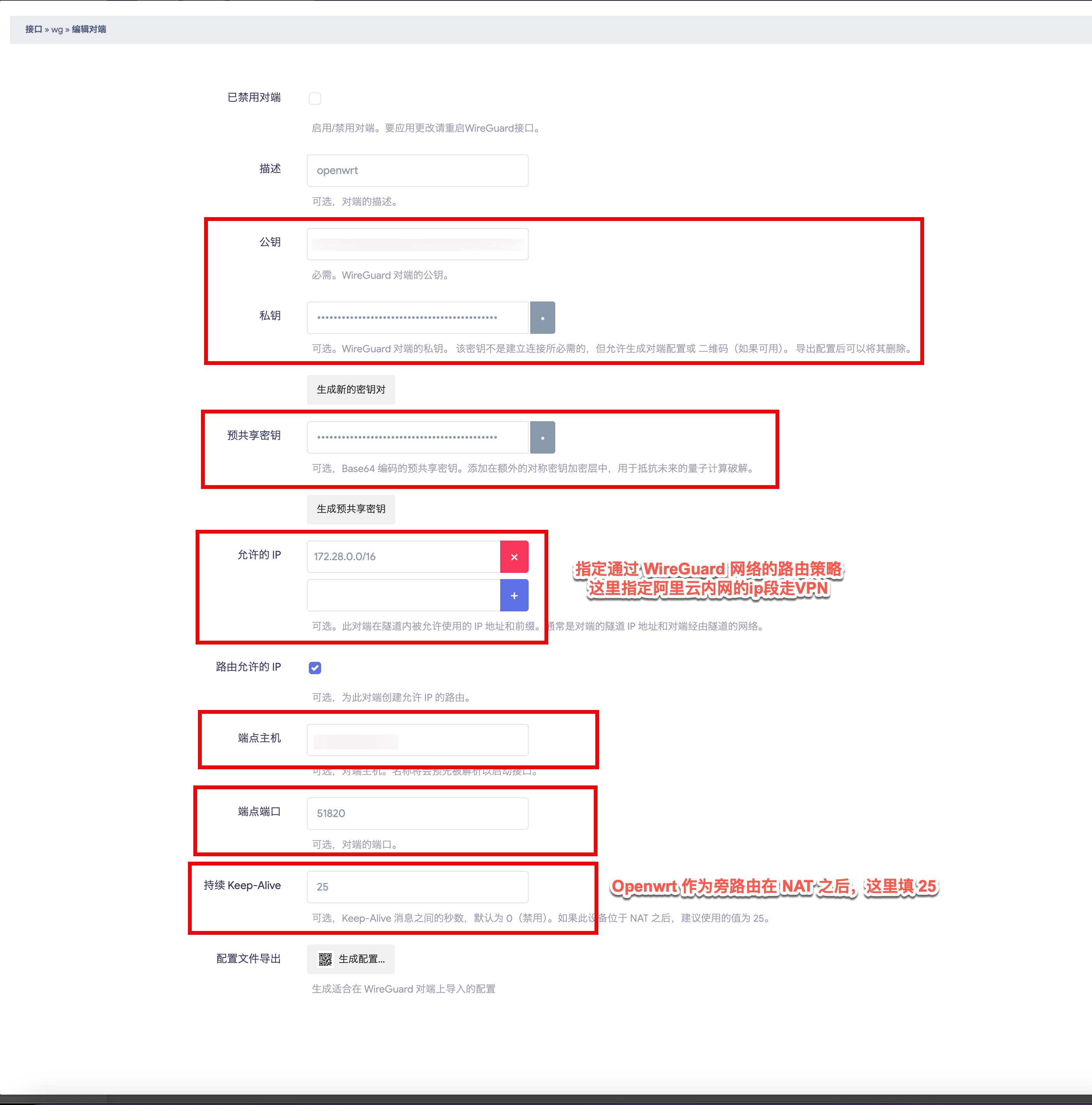Go to 接口 in the breadcrumb
1092x1105 pixels.
point(34,29)
